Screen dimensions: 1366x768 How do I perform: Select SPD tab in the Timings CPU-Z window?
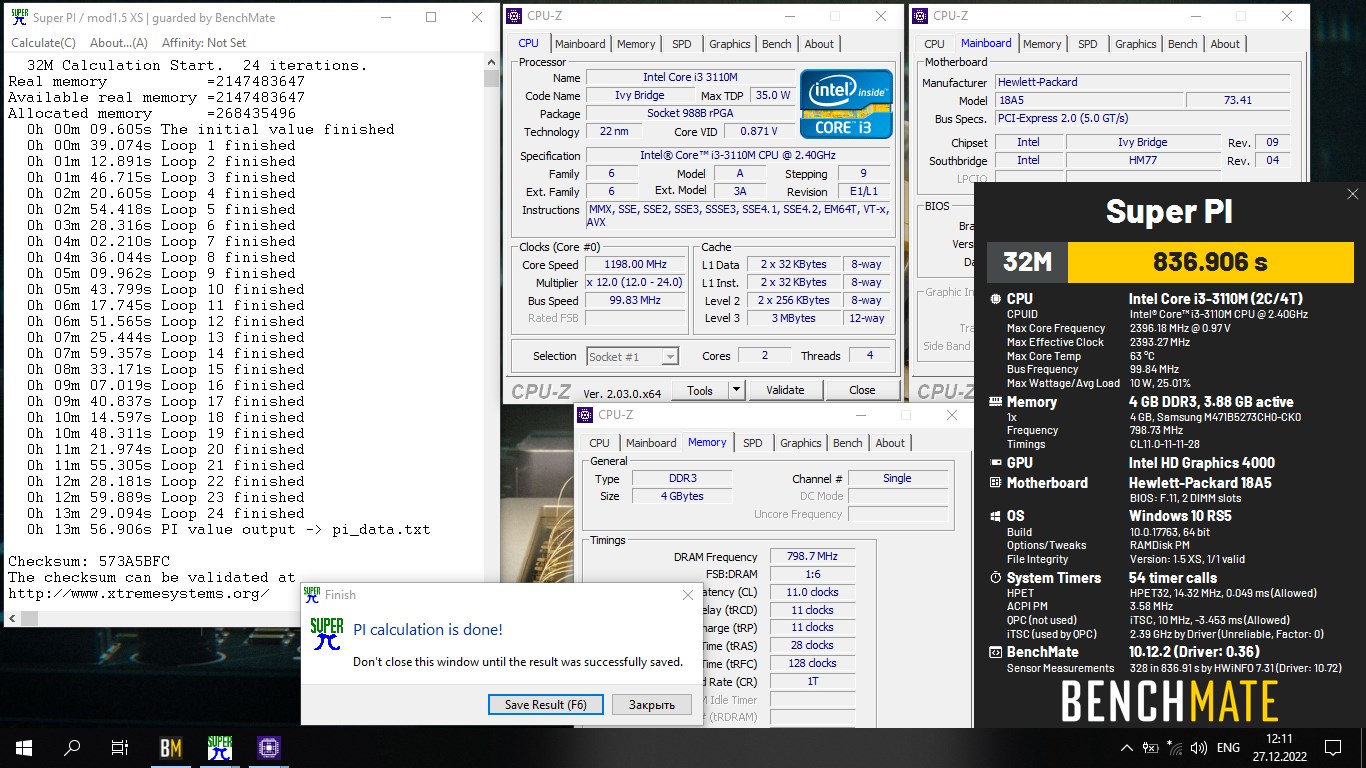(753, 443)
